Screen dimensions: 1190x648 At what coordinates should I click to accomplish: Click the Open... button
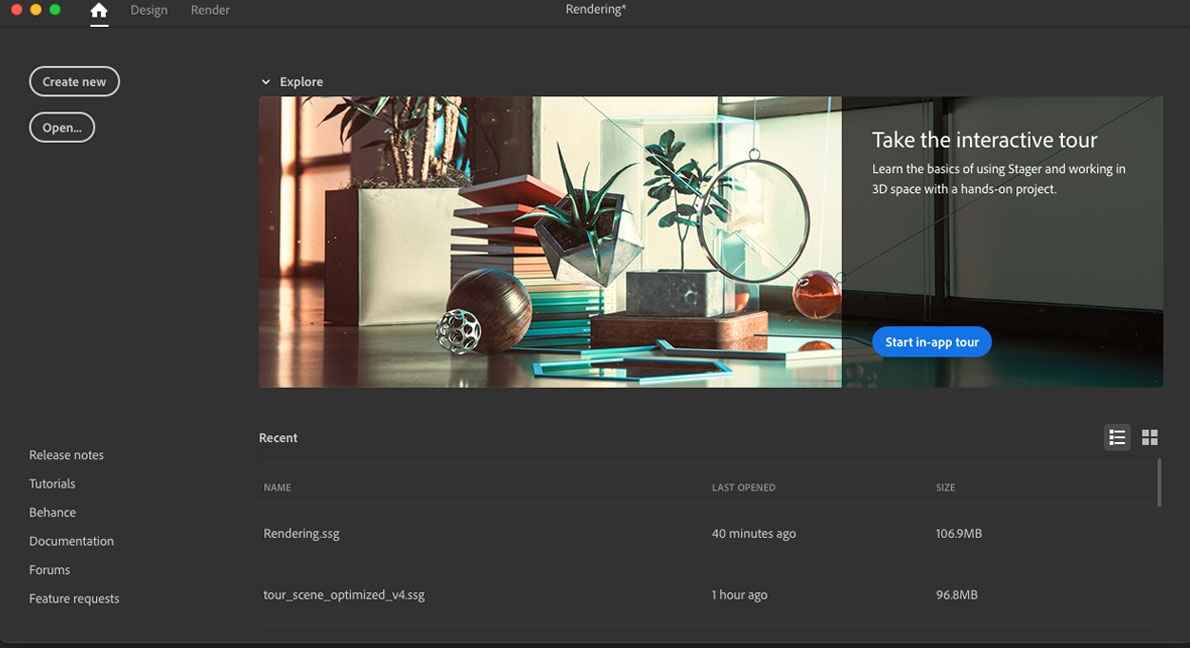(x=62, y=127)
